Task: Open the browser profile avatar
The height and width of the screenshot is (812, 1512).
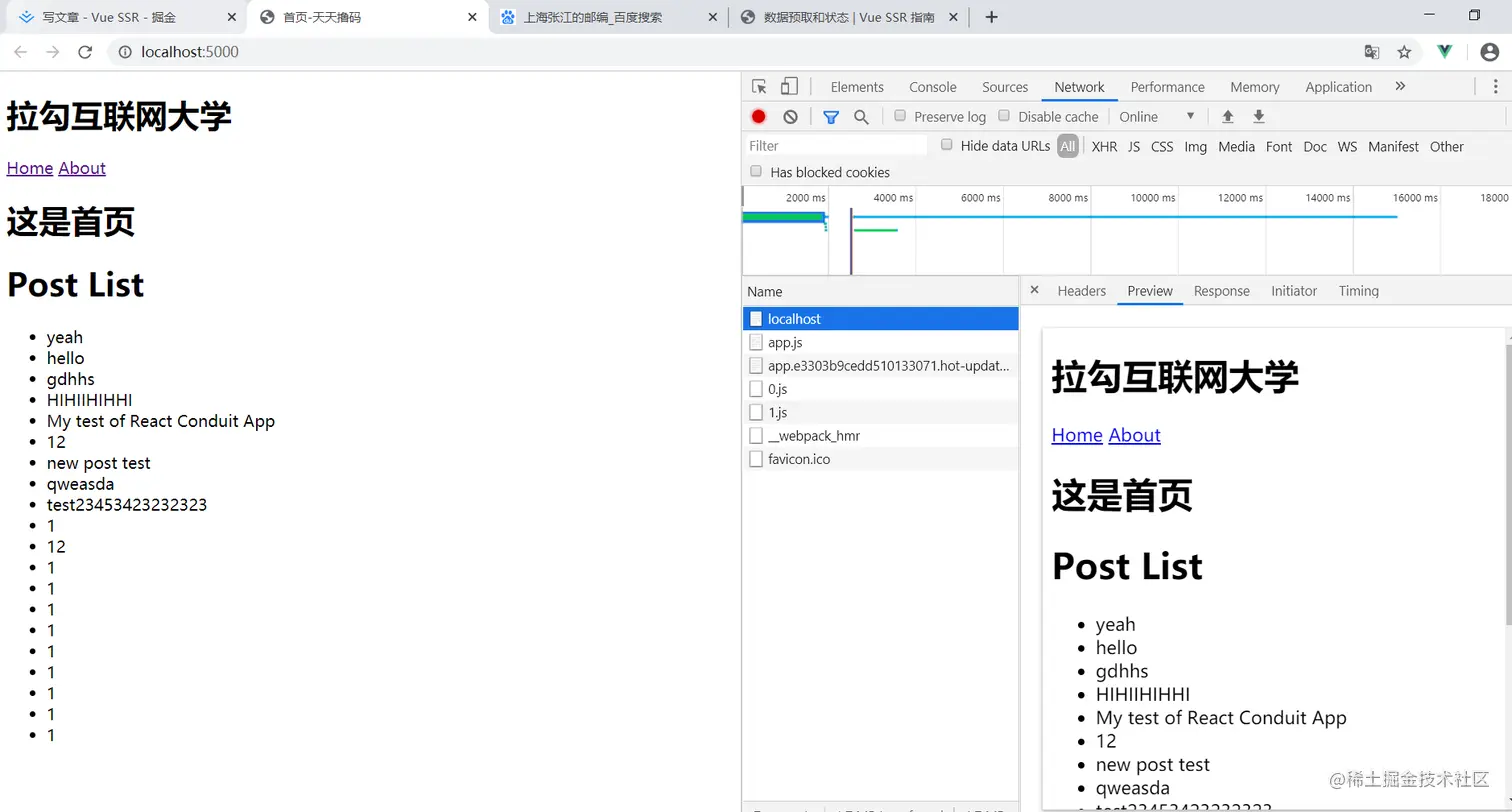Action: click(1489, 52)
